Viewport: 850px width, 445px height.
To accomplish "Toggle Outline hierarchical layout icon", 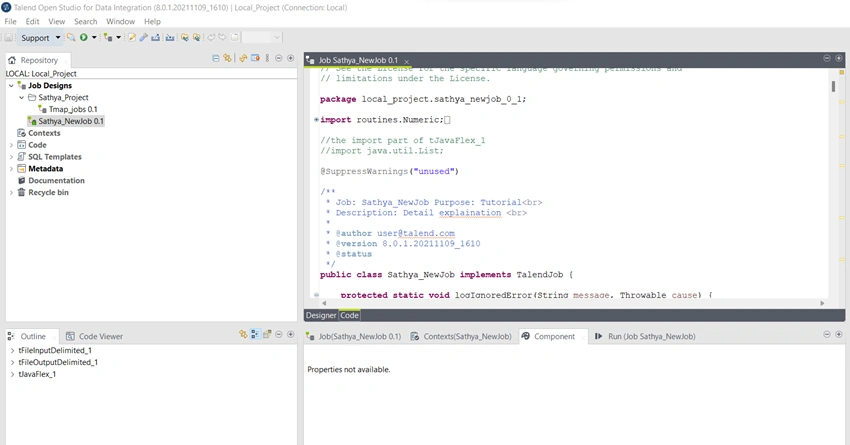I will pos(255,334).
